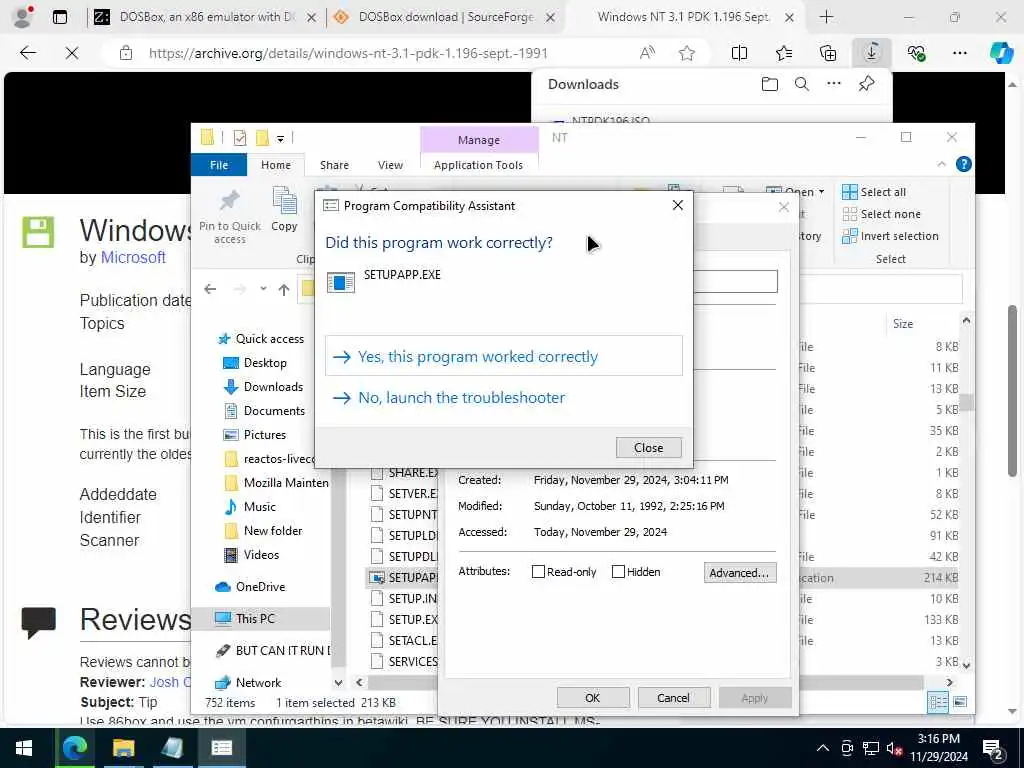Open Windows Start menu

24,748
